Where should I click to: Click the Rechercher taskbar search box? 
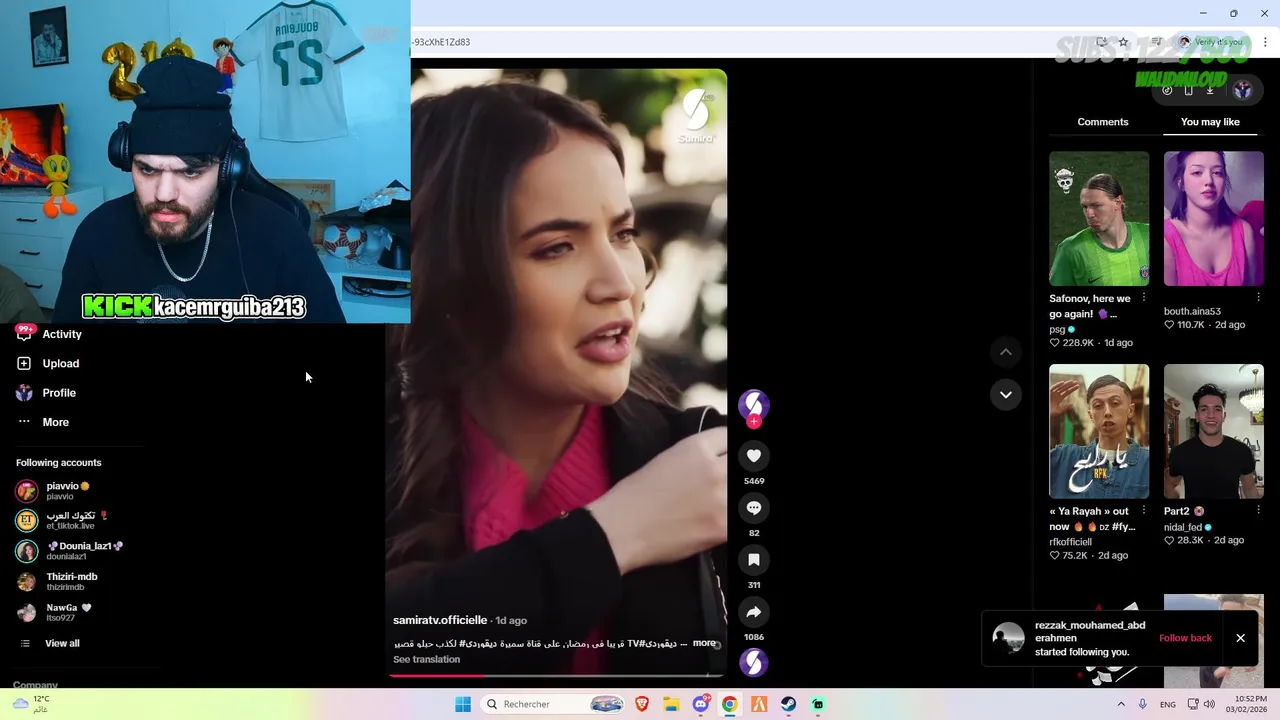coord(554,704)
